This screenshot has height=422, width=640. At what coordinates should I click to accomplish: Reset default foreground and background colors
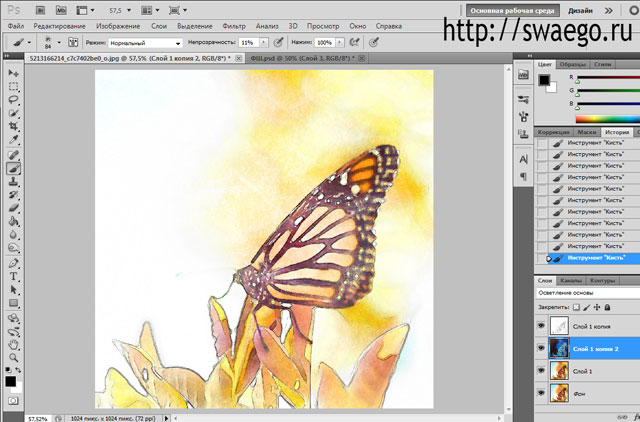click(8, 370)
